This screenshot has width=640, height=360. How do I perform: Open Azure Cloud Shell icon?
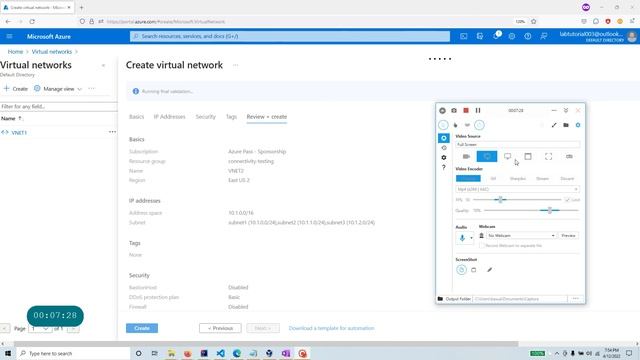(x=464, y=36)
